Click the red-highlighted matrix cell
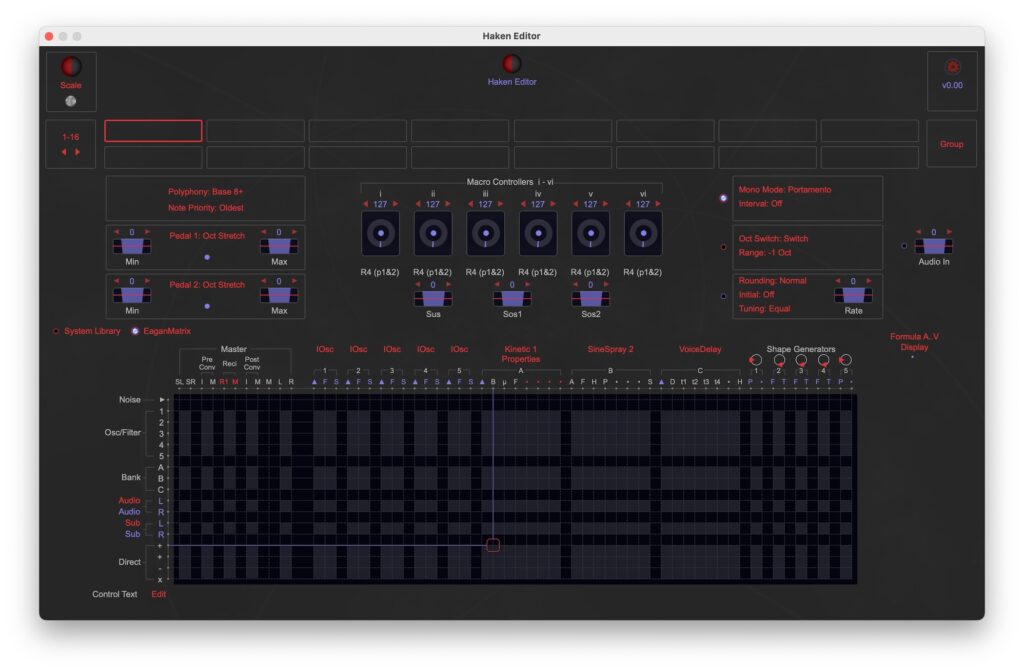1024x672 pixels. [x=493, y=545]
